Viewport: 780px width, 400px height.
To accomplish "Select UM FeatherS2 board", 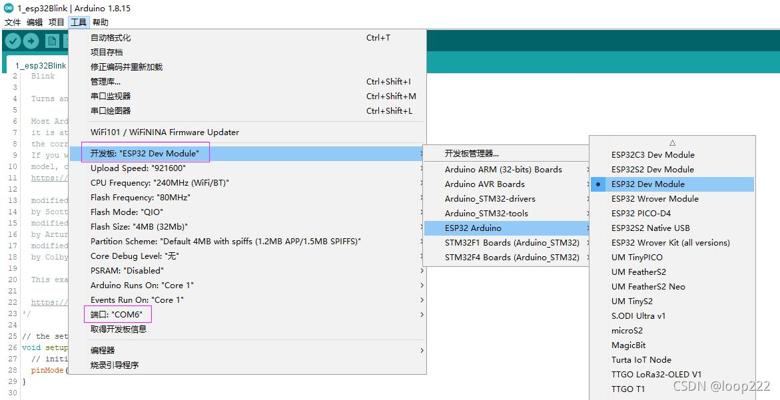I will pos(673,272).
